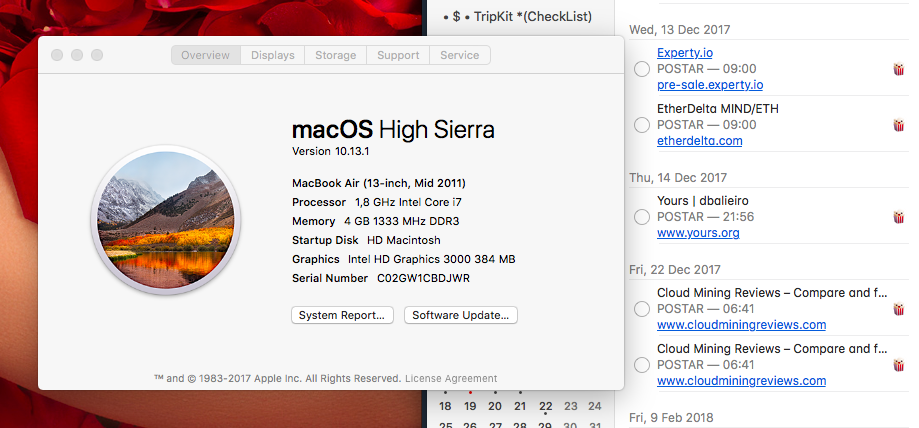Image resolution: width=919 pixels, height=428 pixels.
Task: Open etherdelta.com link
Action: [699, 141]
